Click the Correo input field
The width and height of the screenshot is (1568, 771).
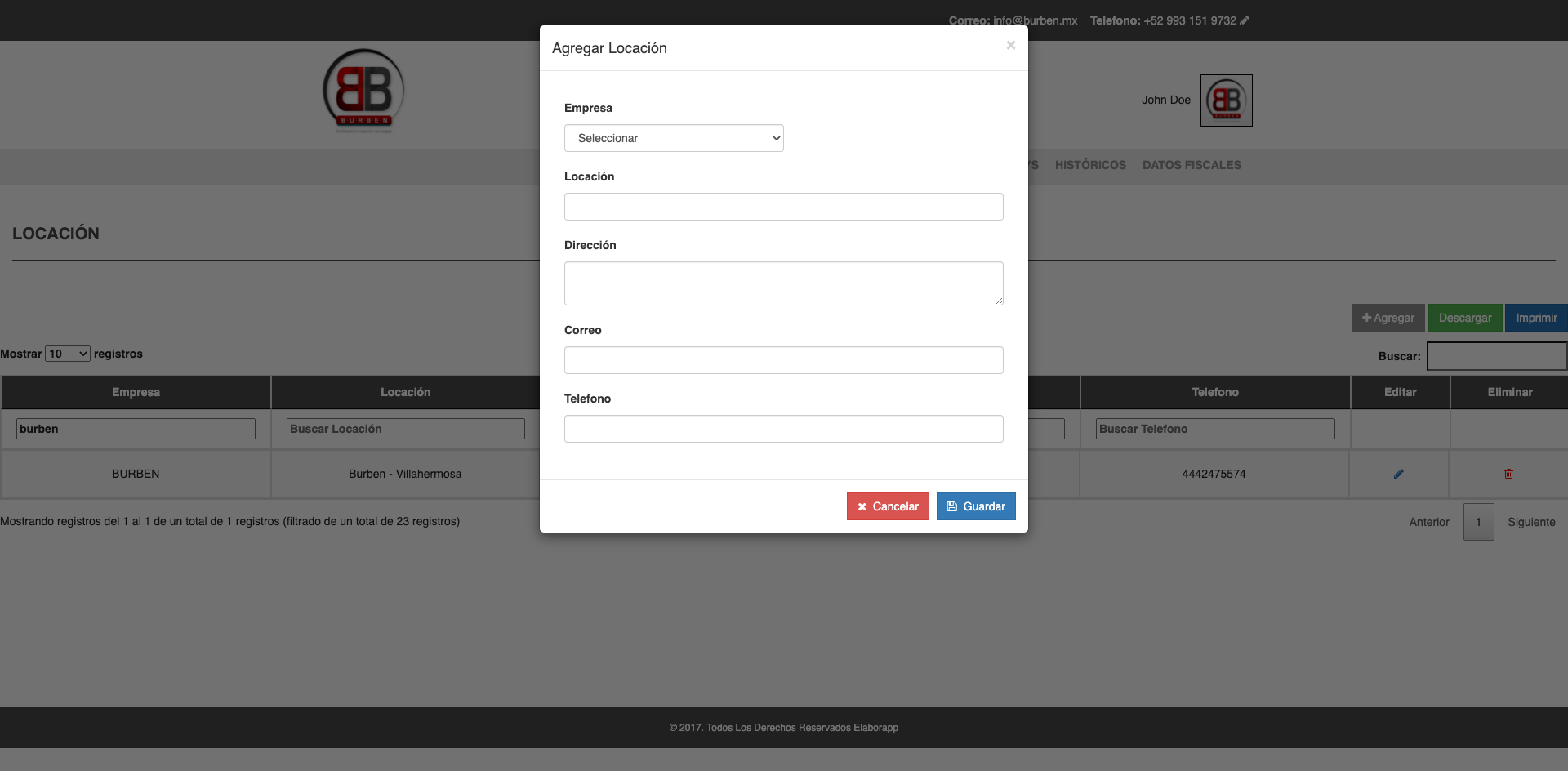783,360
